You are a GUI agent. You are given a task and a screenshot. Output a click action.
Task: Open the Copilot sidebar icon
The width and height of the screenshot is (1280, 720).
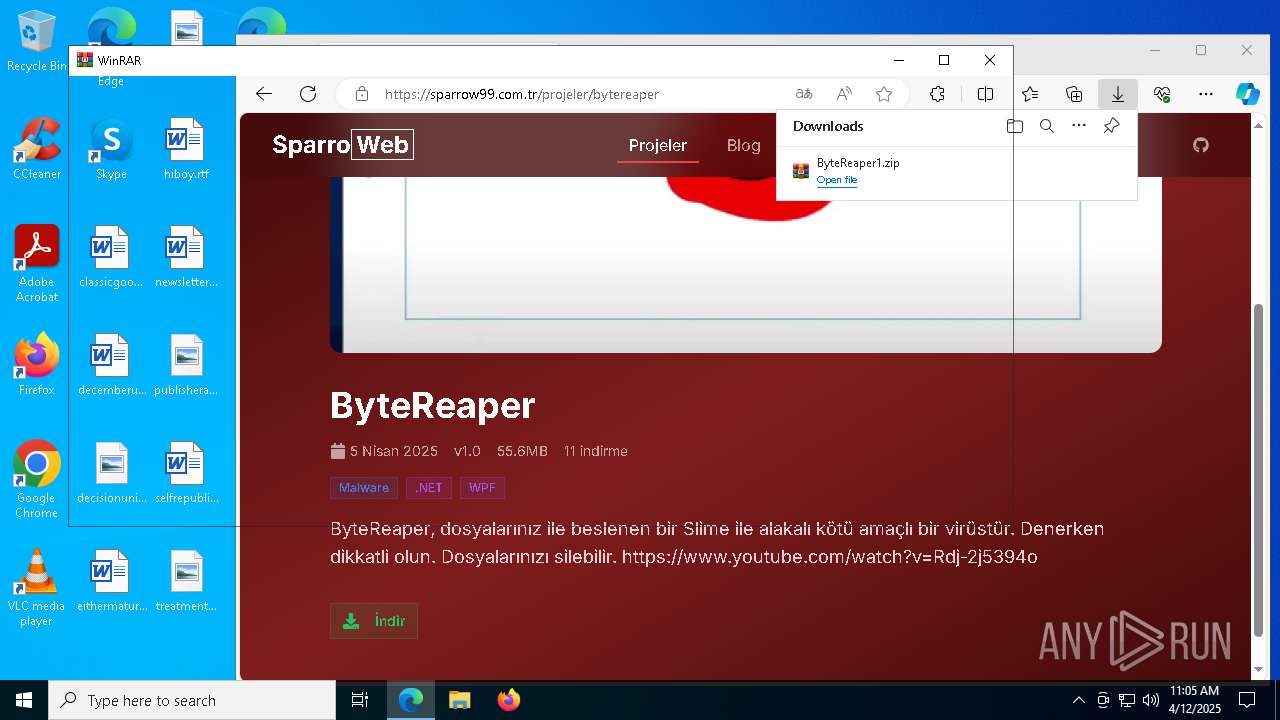(x=1248, y=94)
